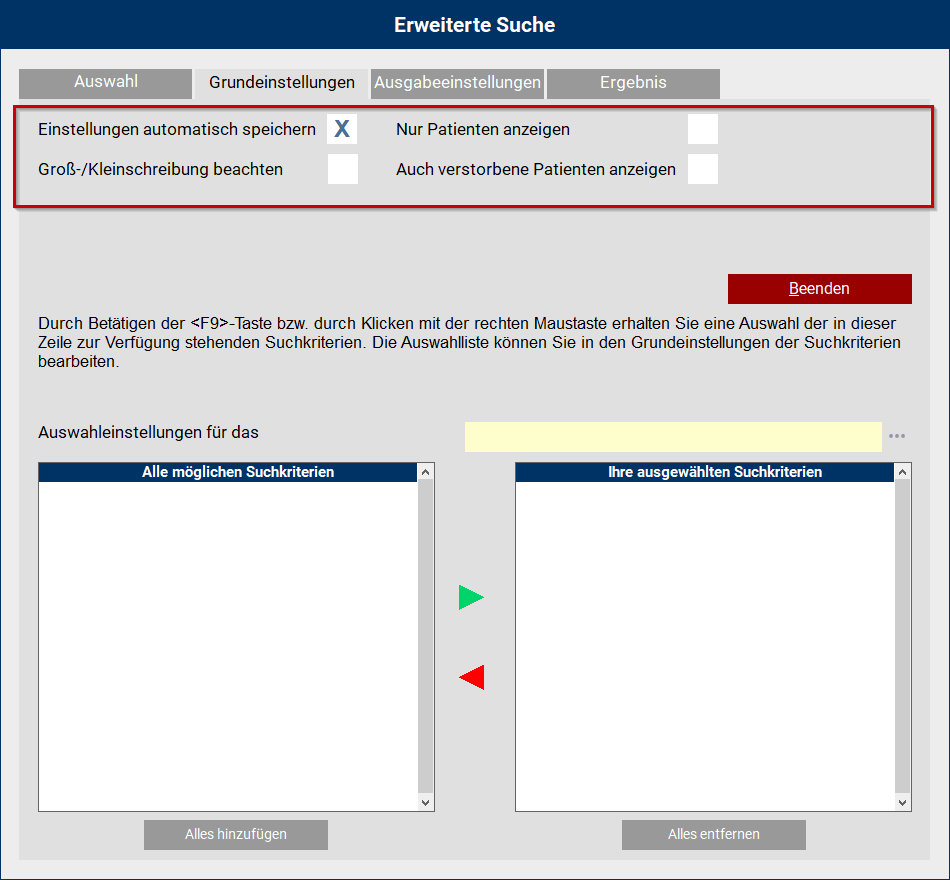950x880 pixels.
Task: Click the up scroll arrow of the right list
Action: (901, 470)
